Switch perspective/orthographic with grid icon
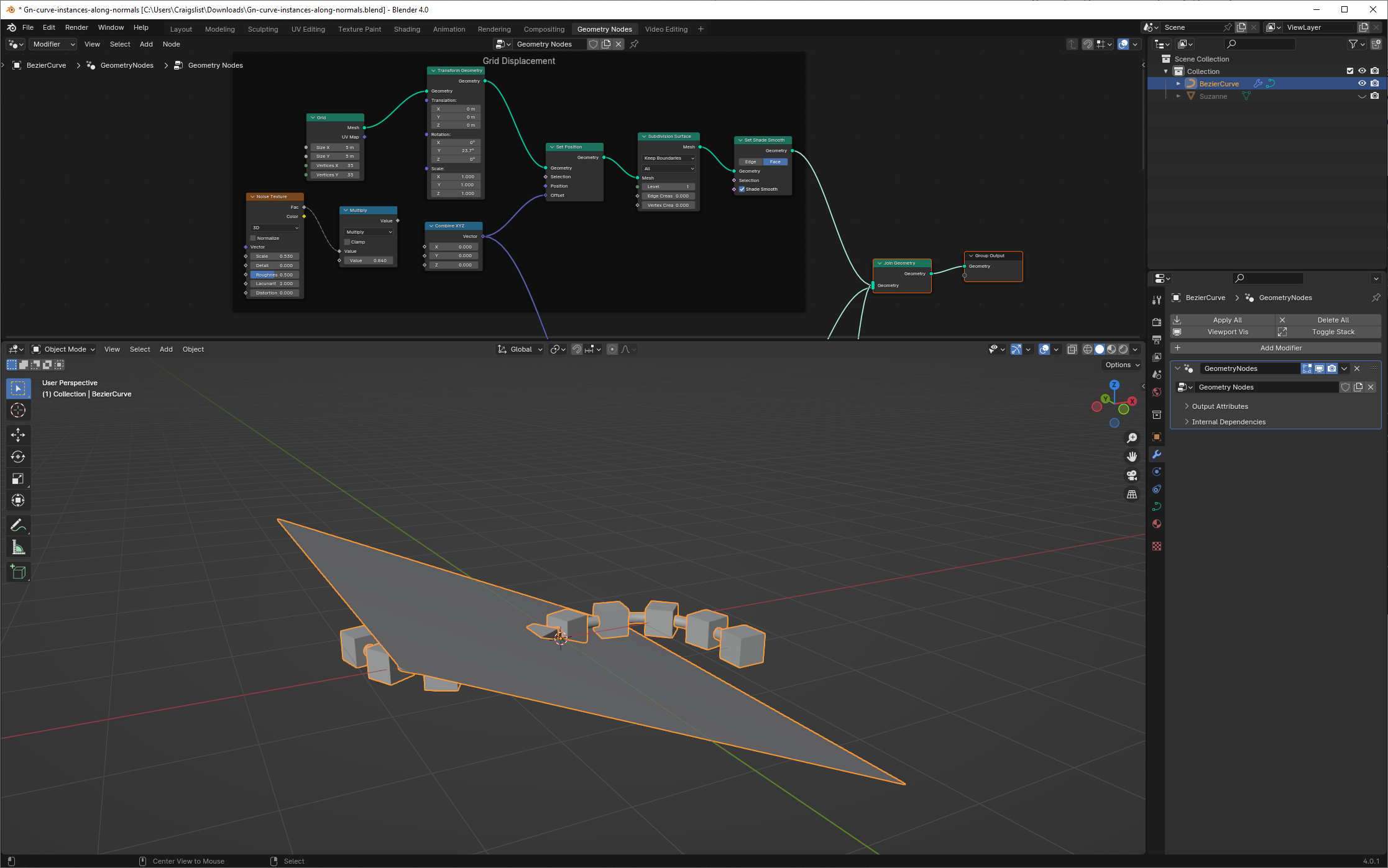The image size is (1388, 868). tap(1132, 494)
